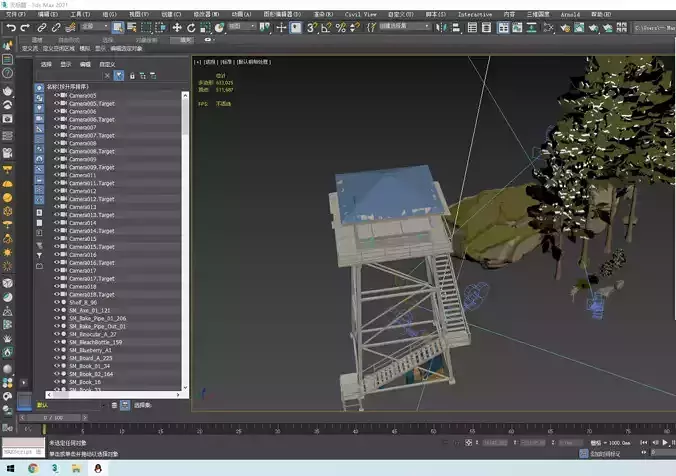The height and width of the screenshot is (476, 676).
Task: Toggle the Angle Snap icon
Action: click(326, 28)
